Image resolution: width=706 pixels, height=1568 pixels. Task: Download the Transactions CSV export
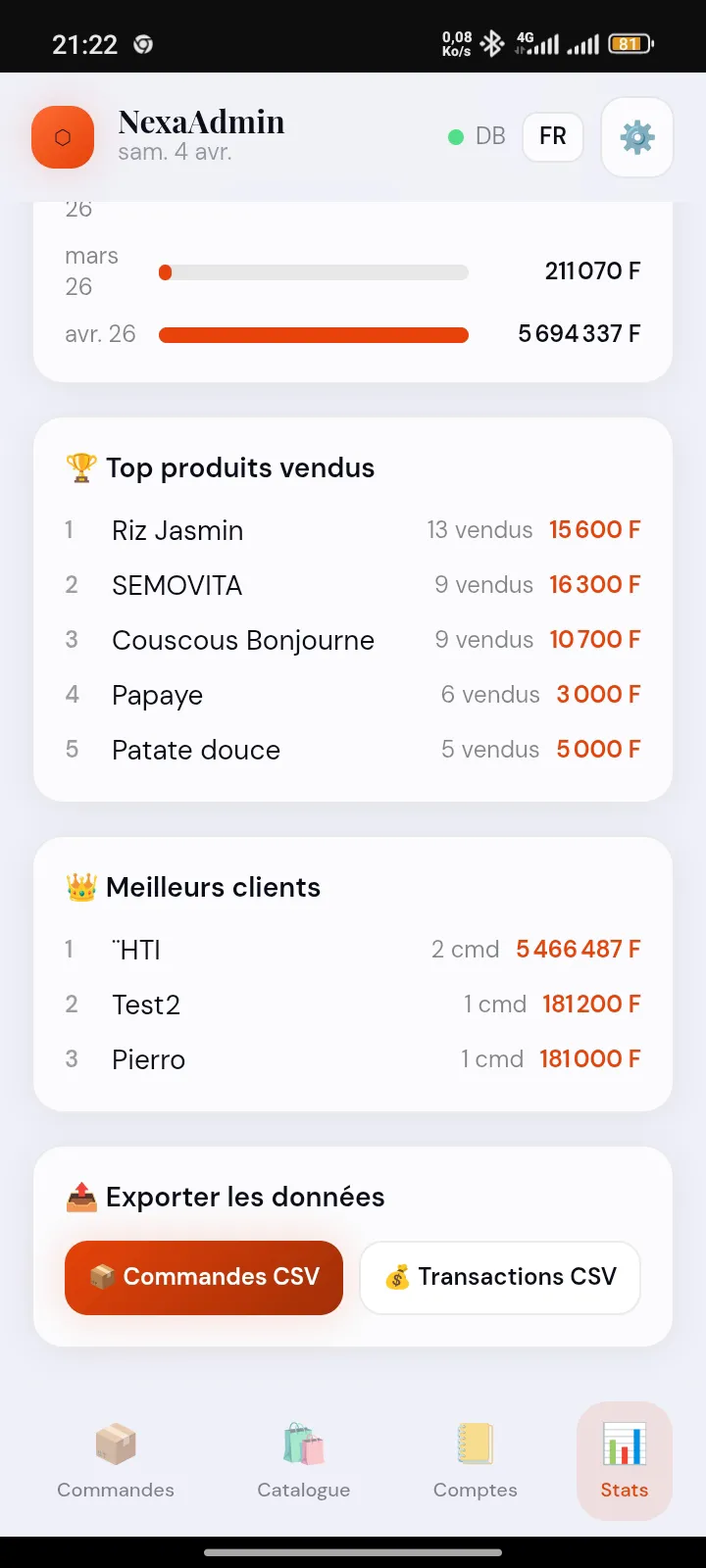pyautogui.click(x=500, y=1277)
